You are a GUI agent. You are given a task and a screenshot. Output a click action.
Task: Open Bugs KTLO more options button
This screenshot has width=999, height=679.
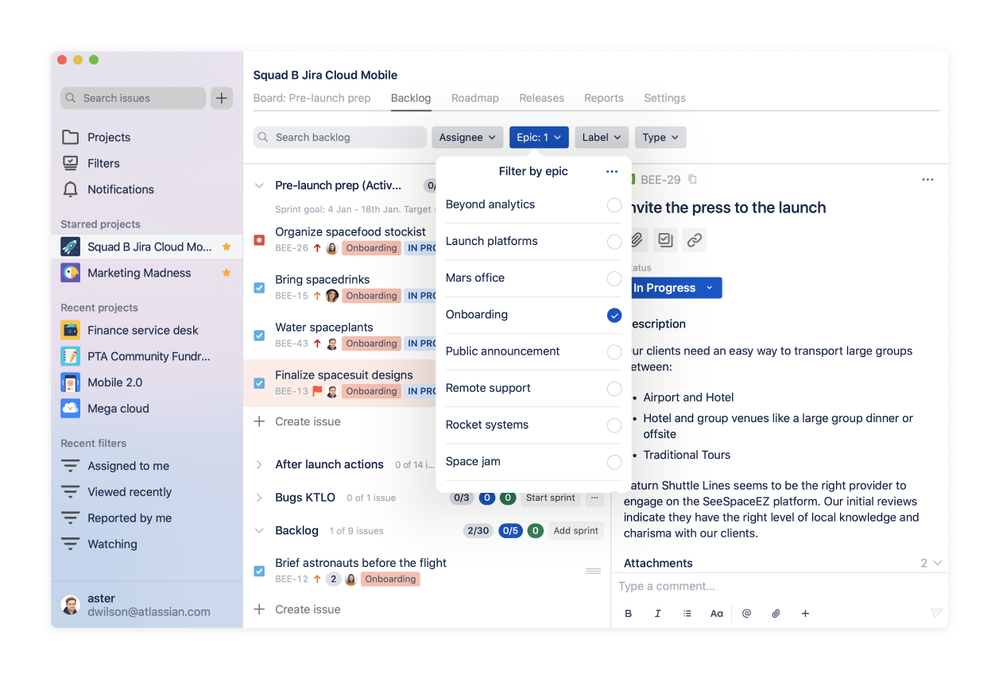pyautogui.click(x=594, y=497)
